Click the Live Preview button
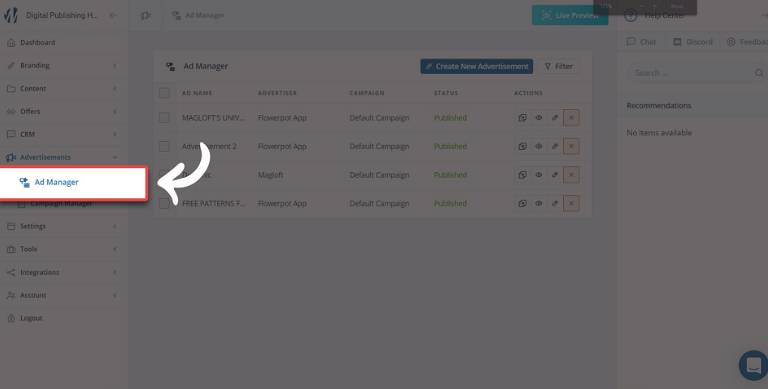This screenshot has height=389, width=768. 570,16
